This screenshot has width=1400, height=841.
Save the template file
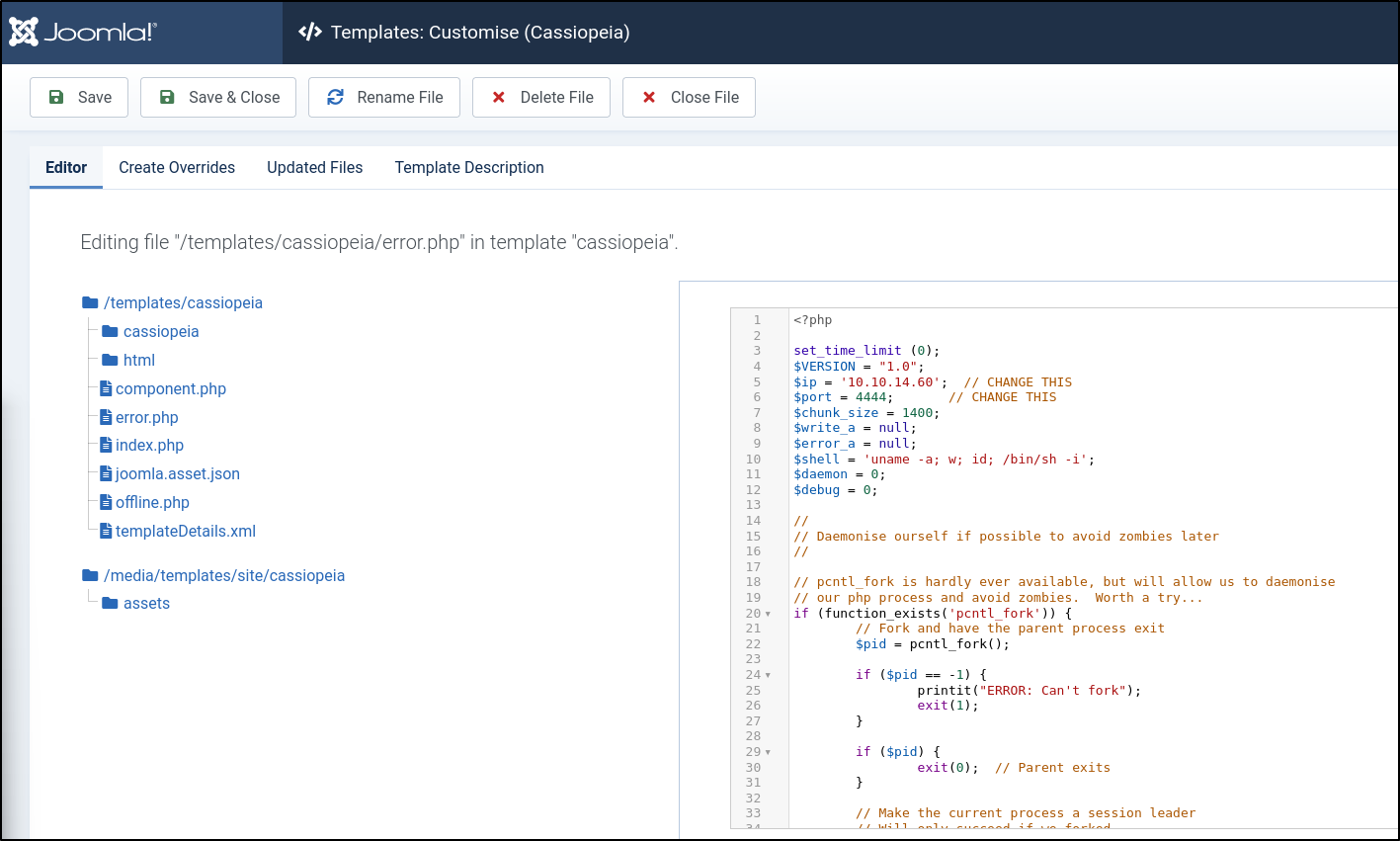(79, 97)
